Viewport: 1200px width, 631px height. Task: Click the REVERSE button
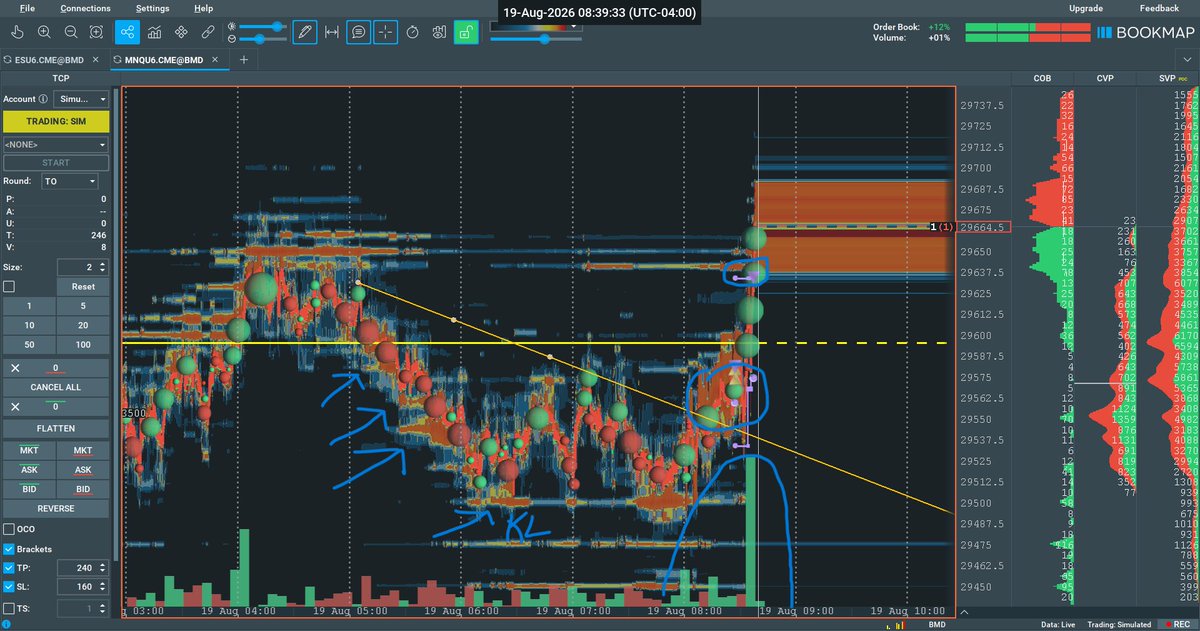(55, 508)
